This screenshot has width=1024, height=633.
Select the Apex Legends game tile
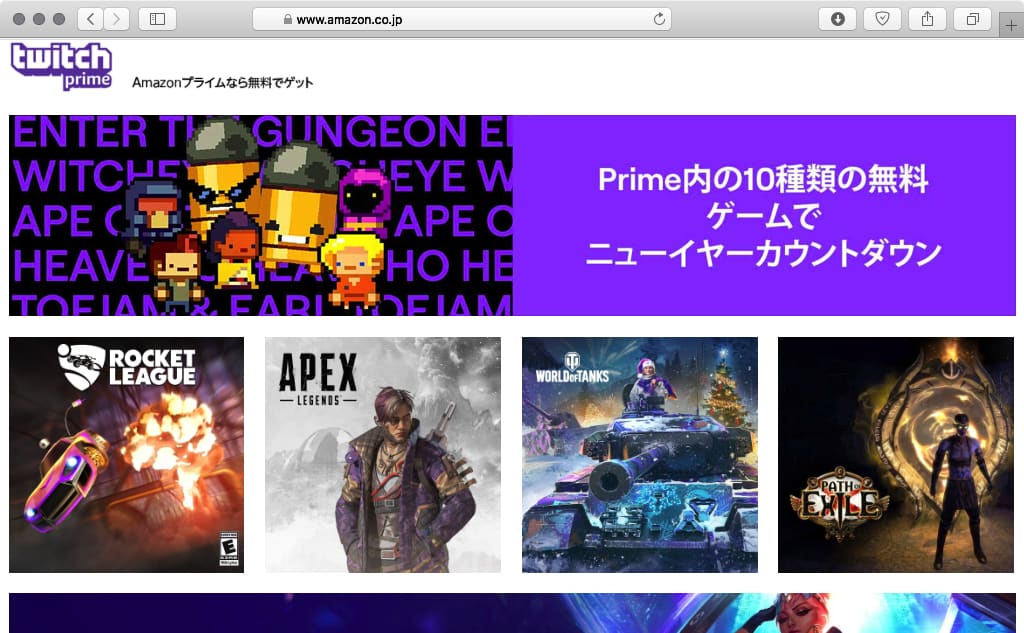[x=382, y=455]
